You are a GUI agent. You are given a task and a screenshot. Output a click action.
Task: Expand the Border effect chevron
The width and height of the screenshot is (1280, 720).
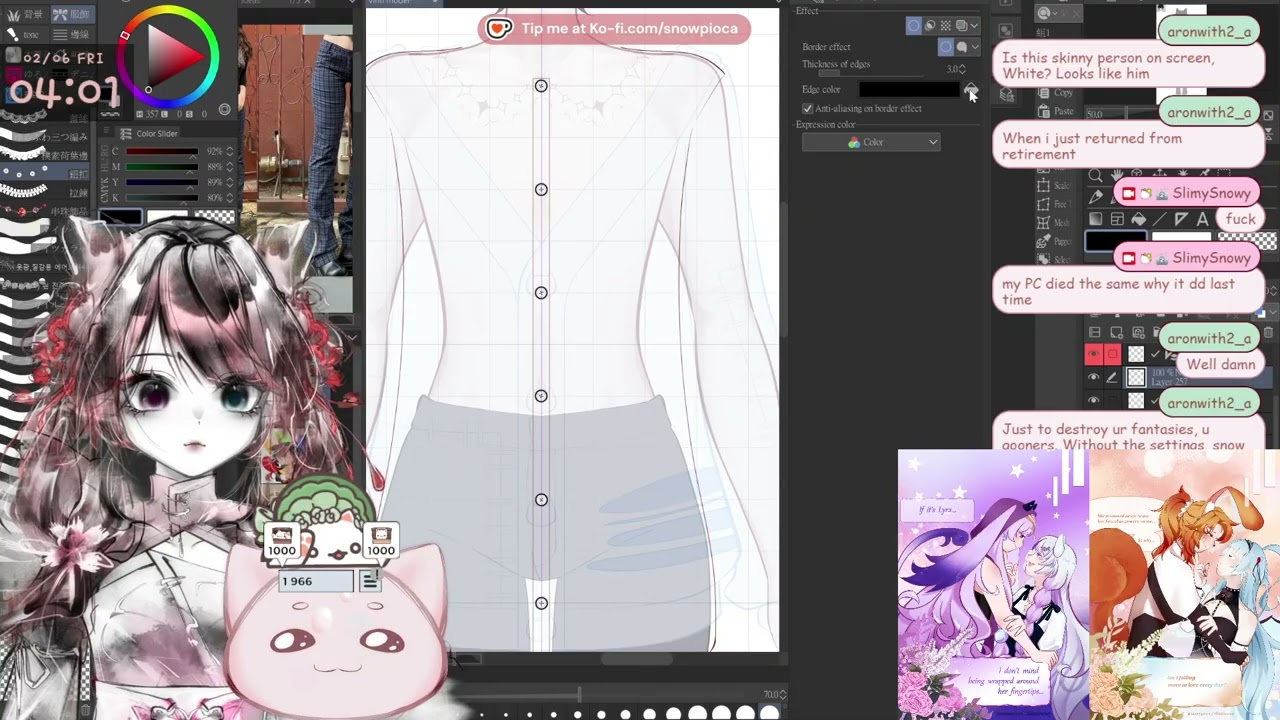pyautogui.click(x=974, y=47)
